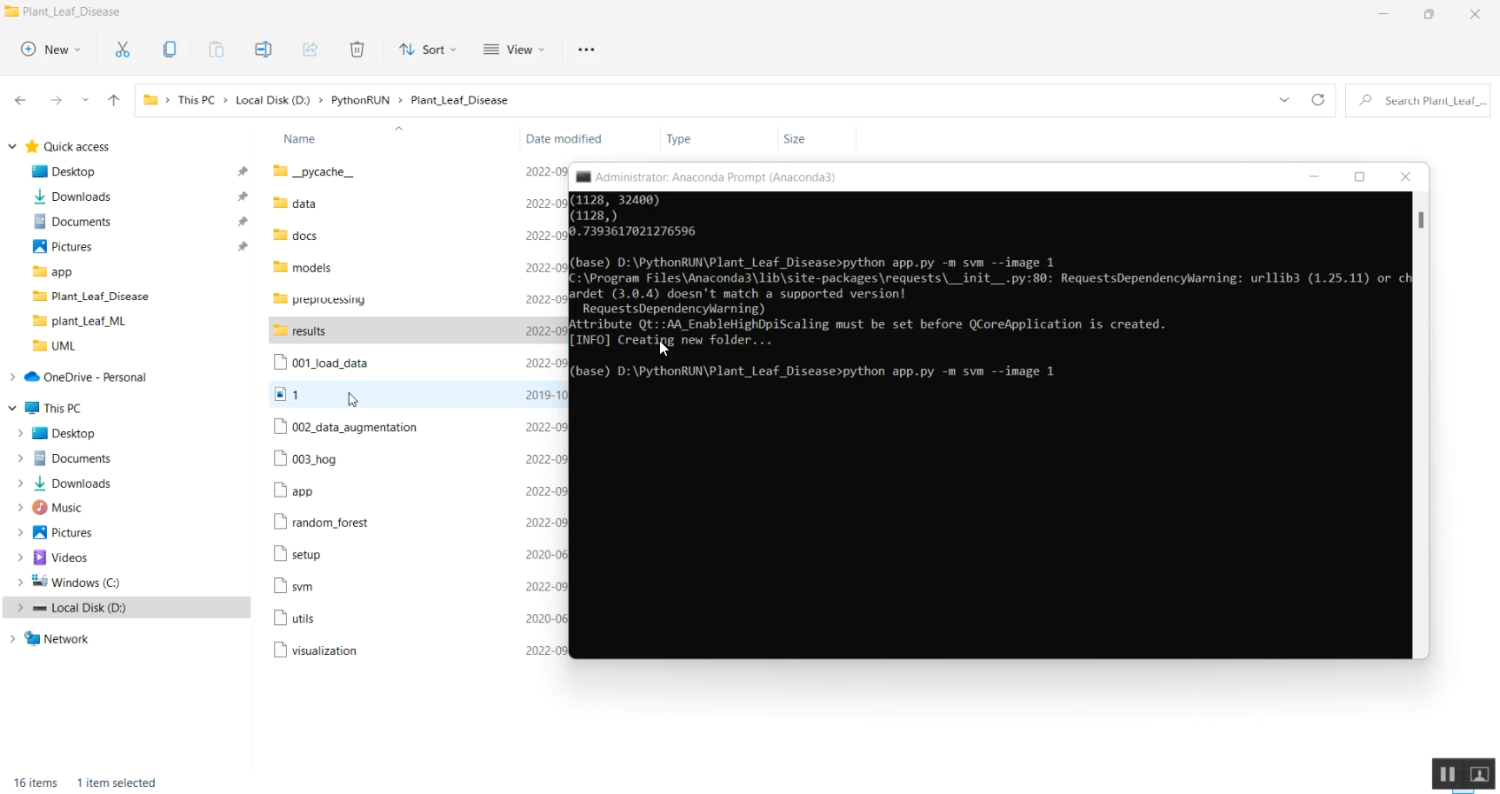Click the Anaconda Prompt vertical scrollbar thumb
Image resolution: width=1500 pixels, height=794 pixels.
[x=1419, y=219]
